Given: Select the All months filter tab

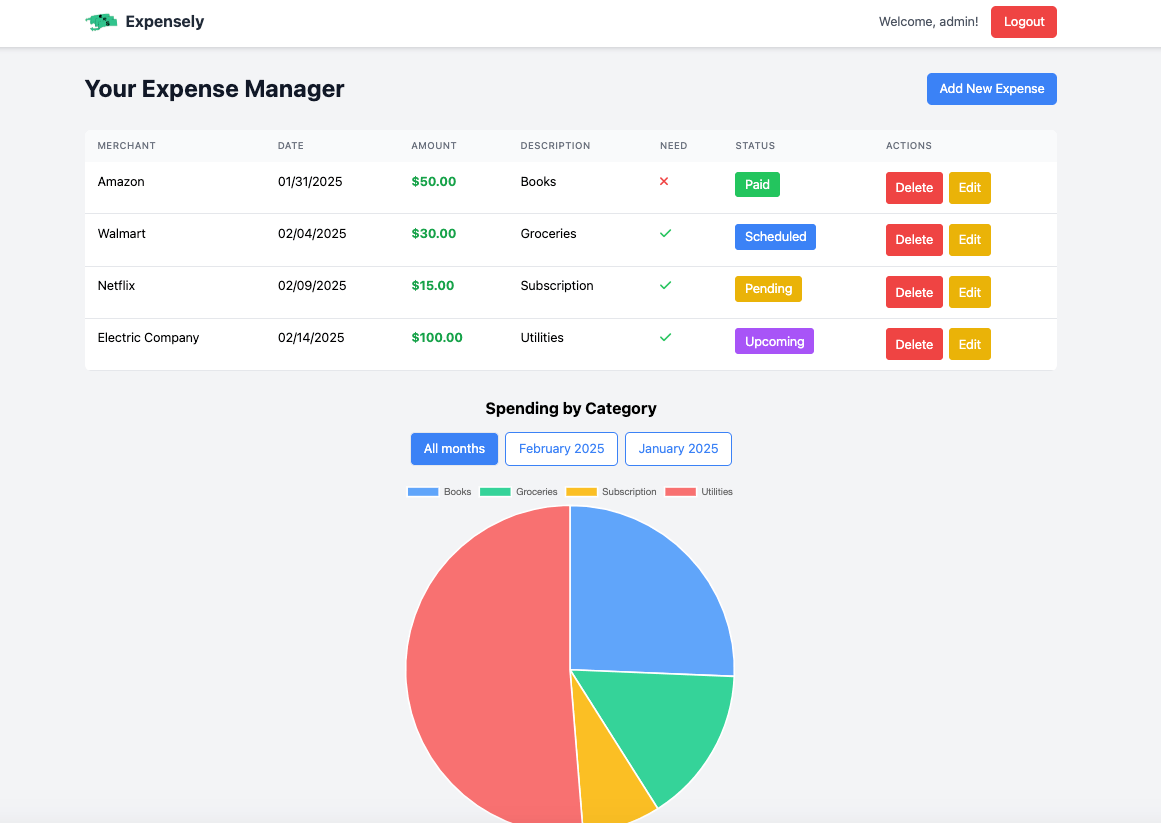Looking at the screenshot, I should 454,449.
